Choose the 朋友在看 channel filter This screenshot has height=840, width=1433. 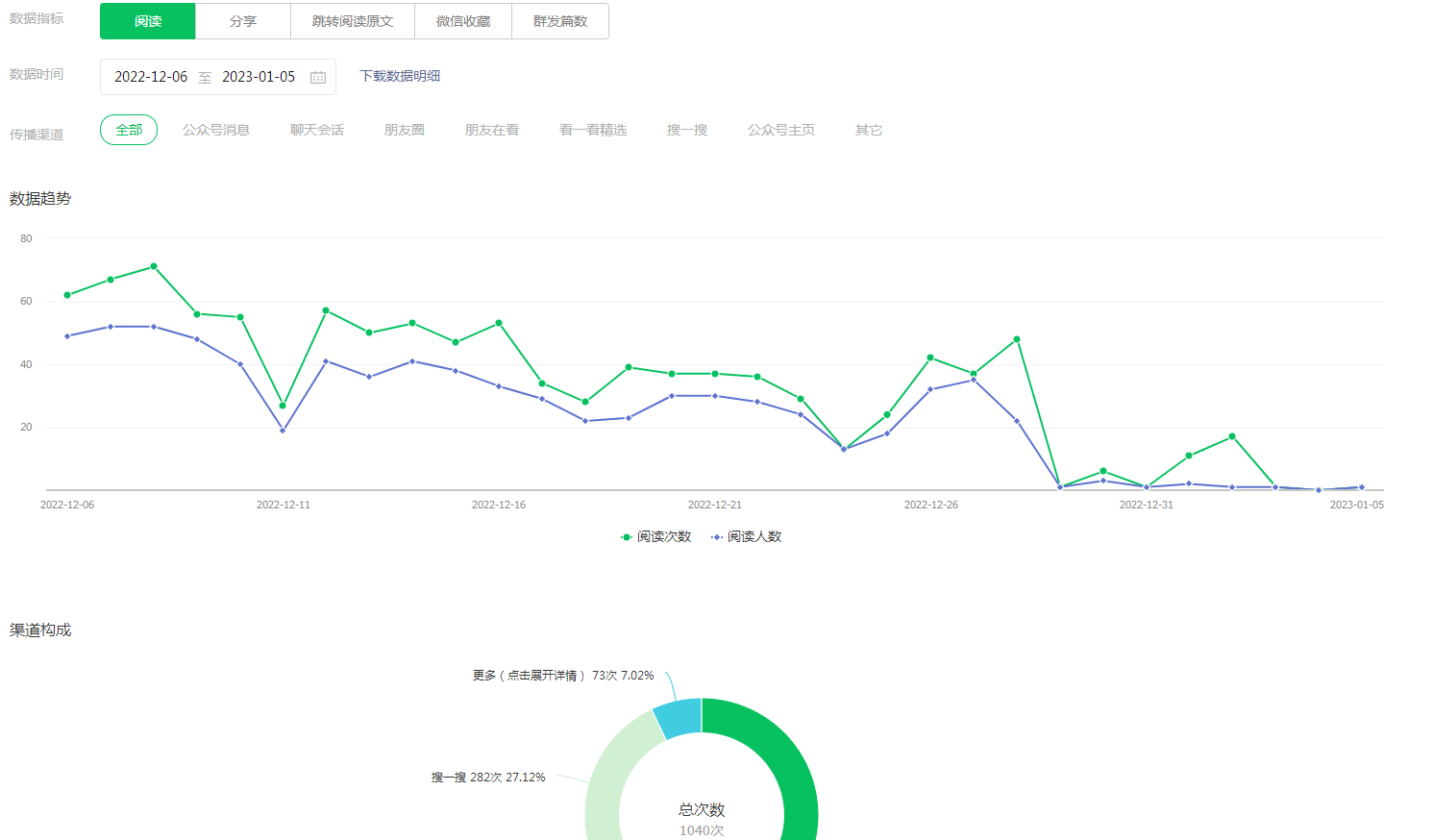492,130
